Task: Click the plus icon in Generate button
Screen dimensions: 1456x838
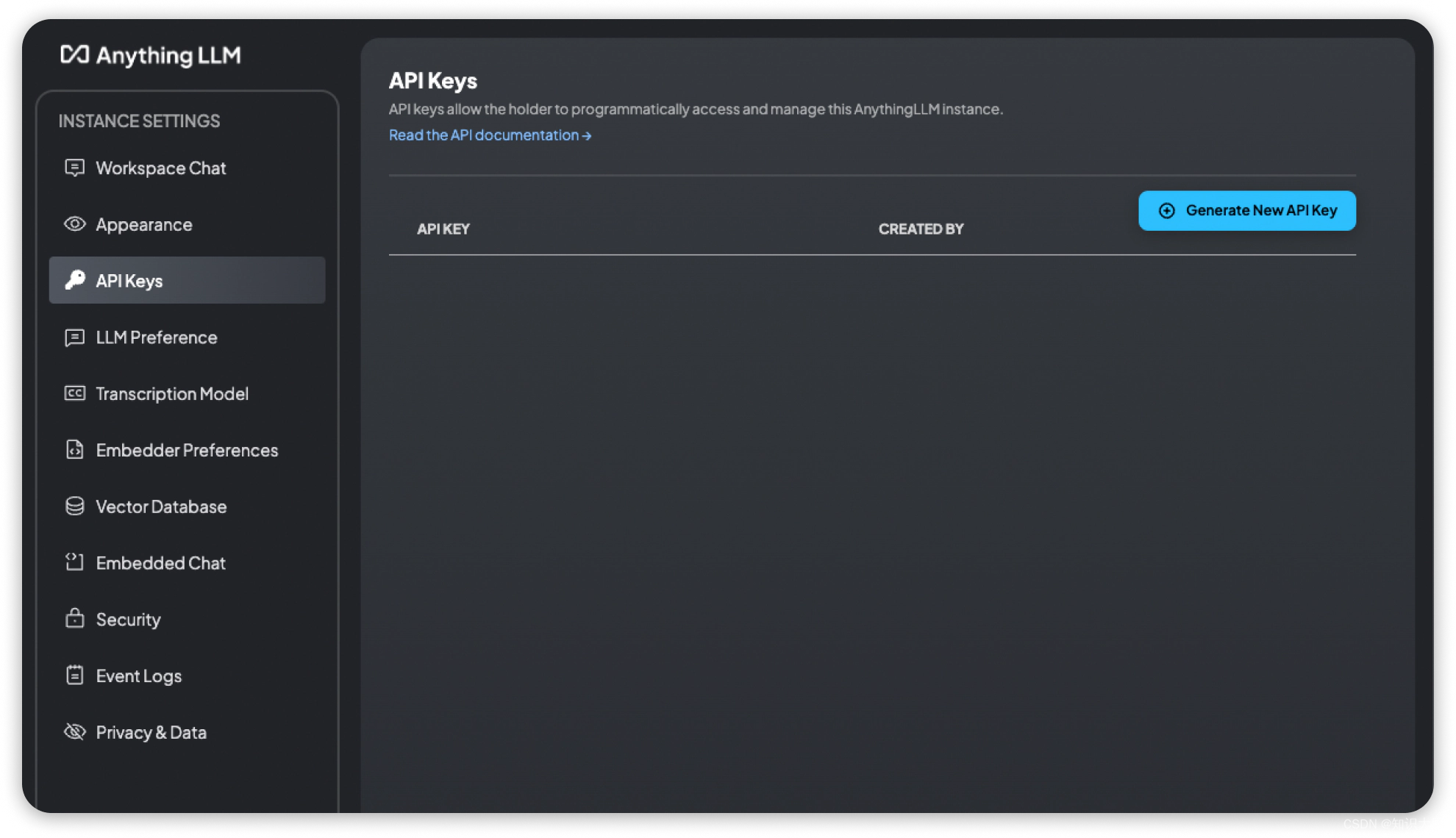Action: 1166,210
